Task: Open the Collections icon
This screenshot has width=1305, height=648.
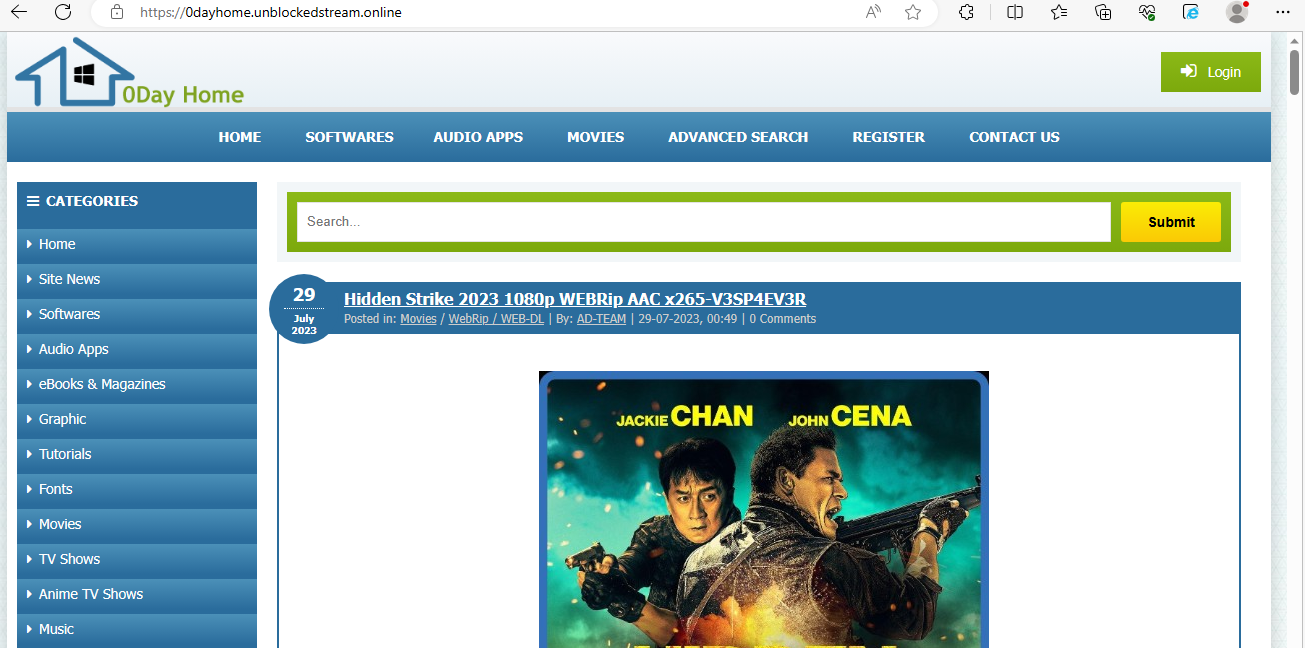Action: (1103, 12)
